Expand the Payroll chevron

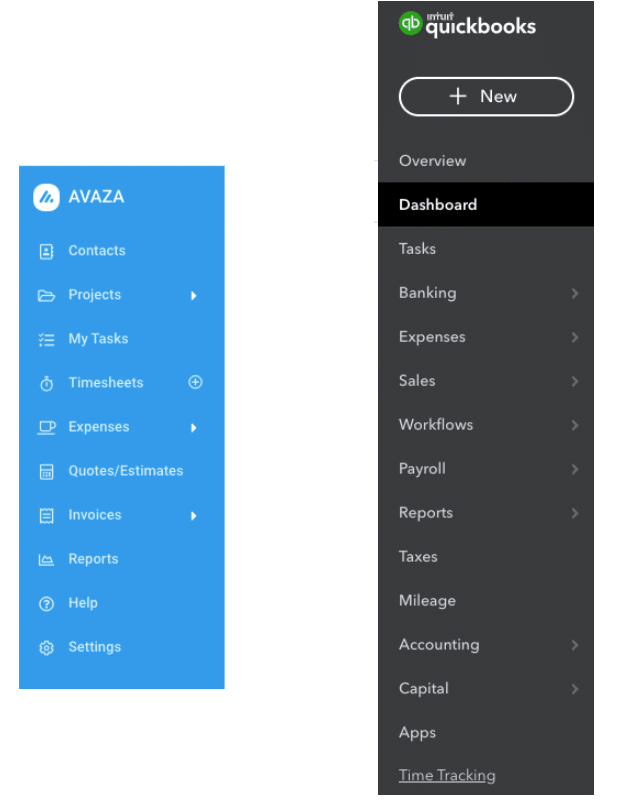(575, 469)
